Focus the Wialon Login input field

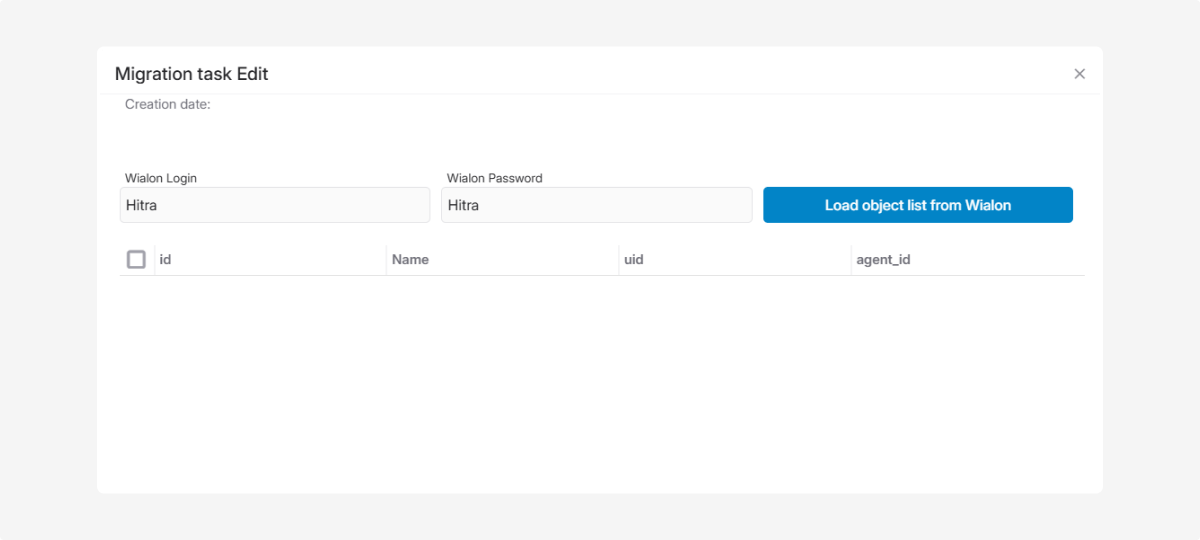coord(274,205)
